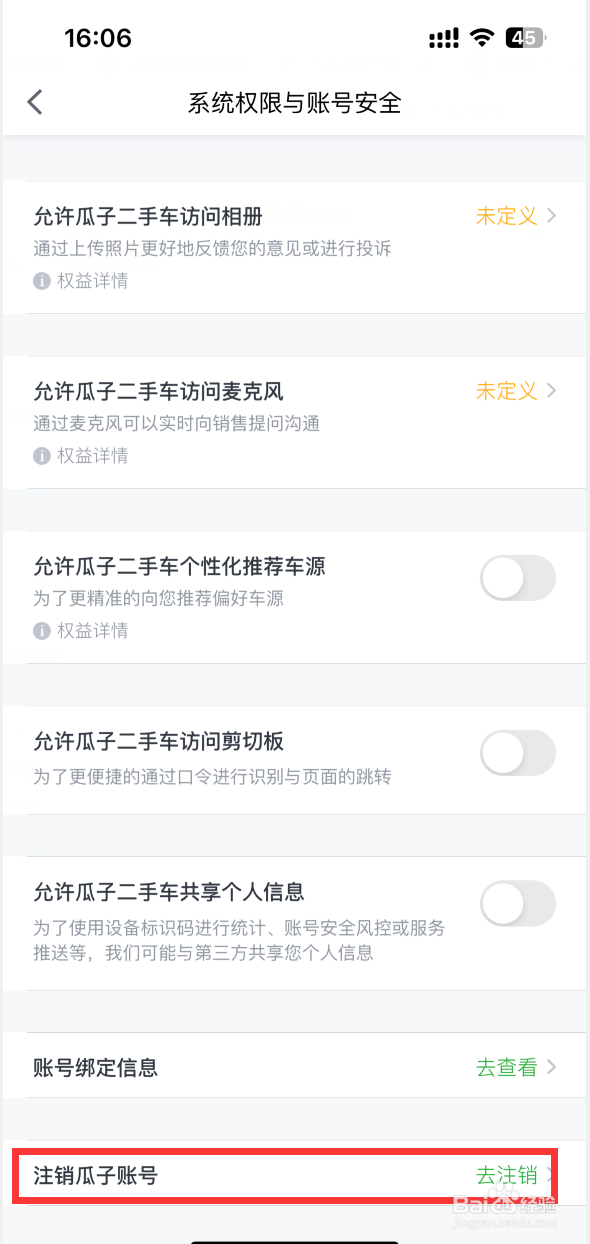Open 账号绑定信息 row
Image resolution: width=590 pixels, height=1244 pixels.
click(x=295, y=1067)
